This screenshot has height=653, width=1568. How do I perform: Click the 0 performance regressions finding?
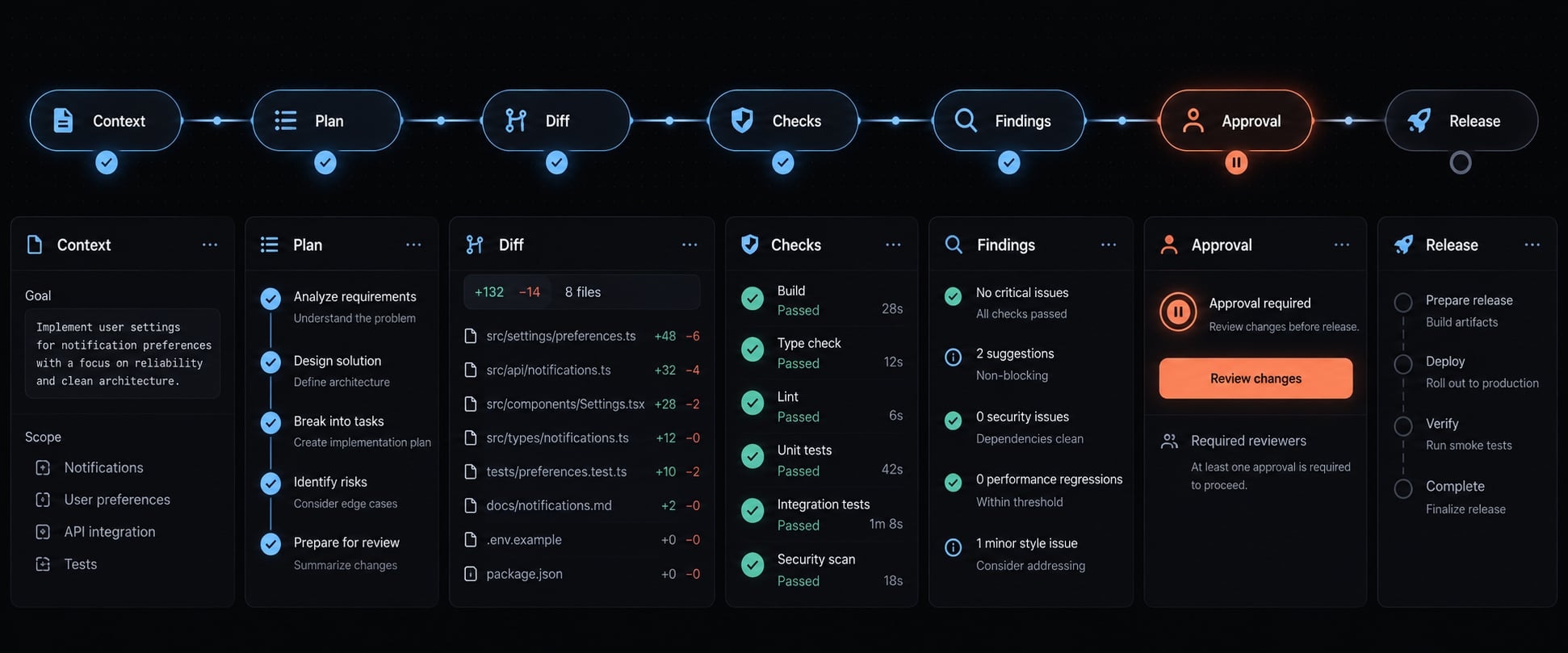1049,479
